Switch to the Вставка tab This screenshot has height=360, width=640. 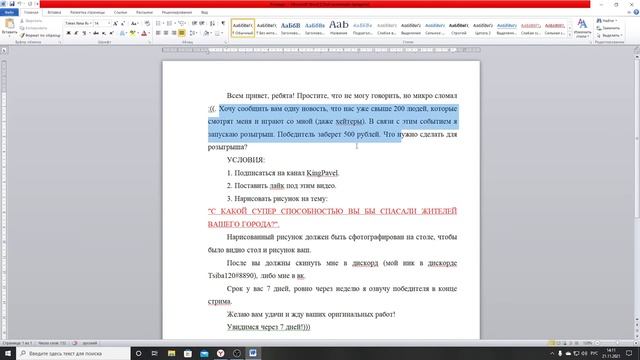pyautogui.click(x=54, y=13)
